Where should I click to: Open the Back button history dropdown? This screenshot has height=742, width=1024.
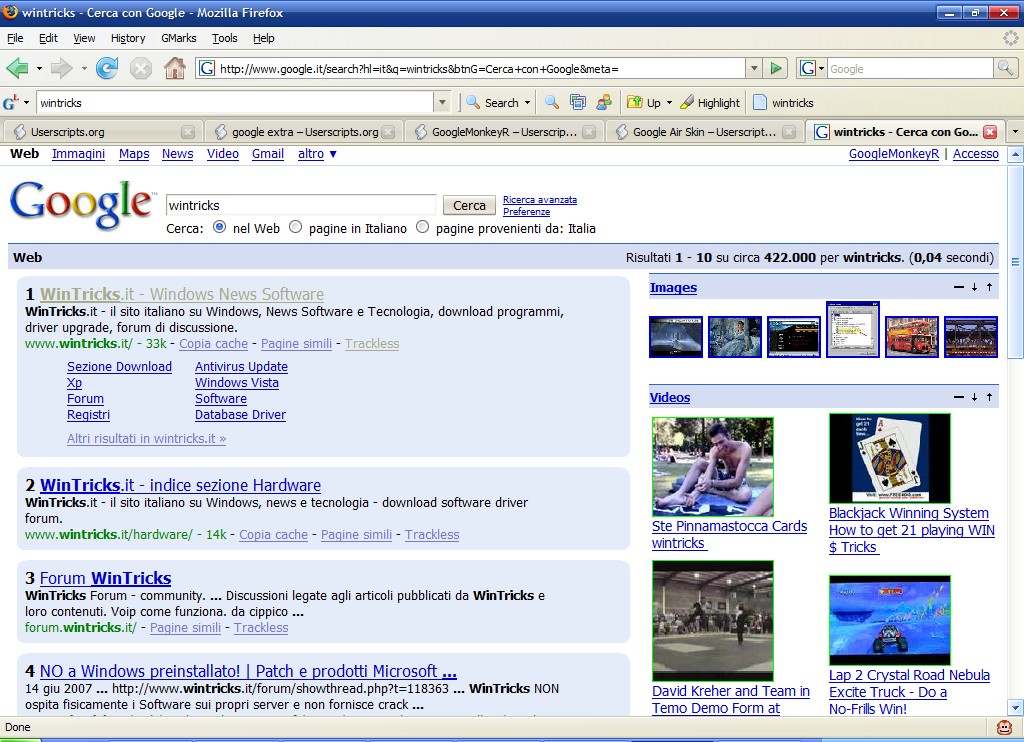point(39,68)
